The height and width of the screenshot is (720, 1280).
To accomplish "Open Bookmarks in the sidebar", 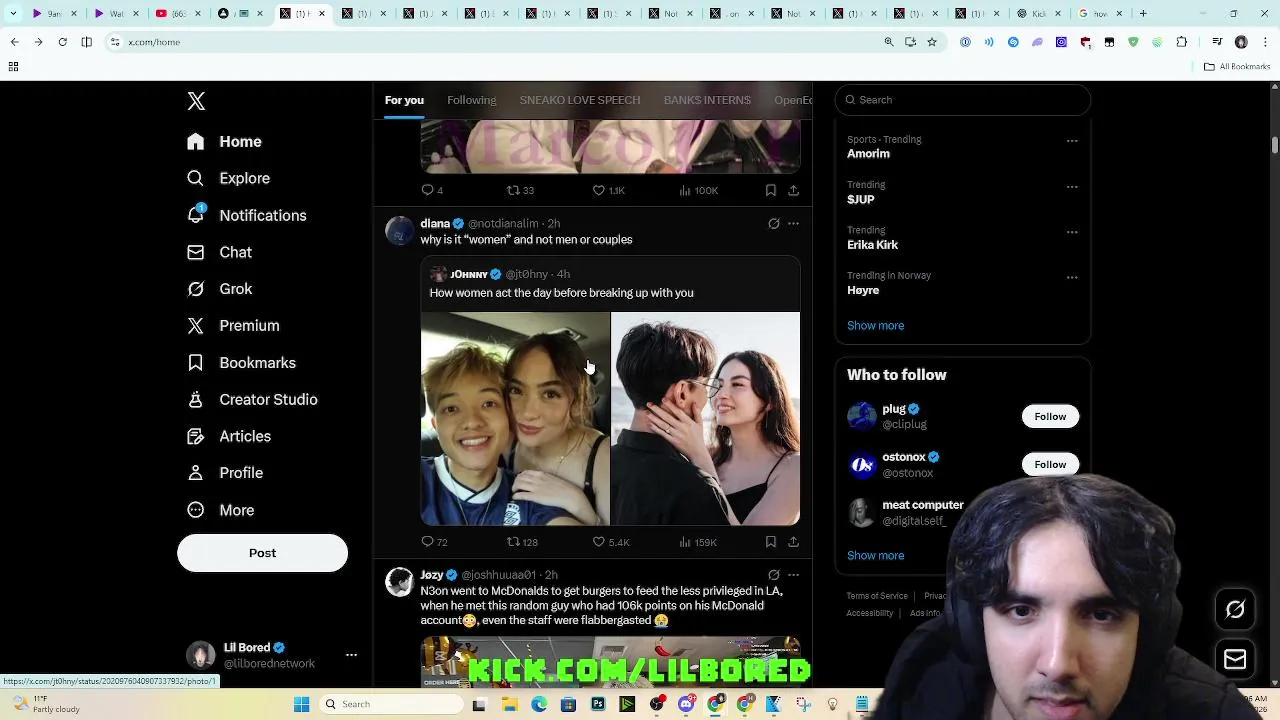I will pyautogui.click(x=241, y=363).
